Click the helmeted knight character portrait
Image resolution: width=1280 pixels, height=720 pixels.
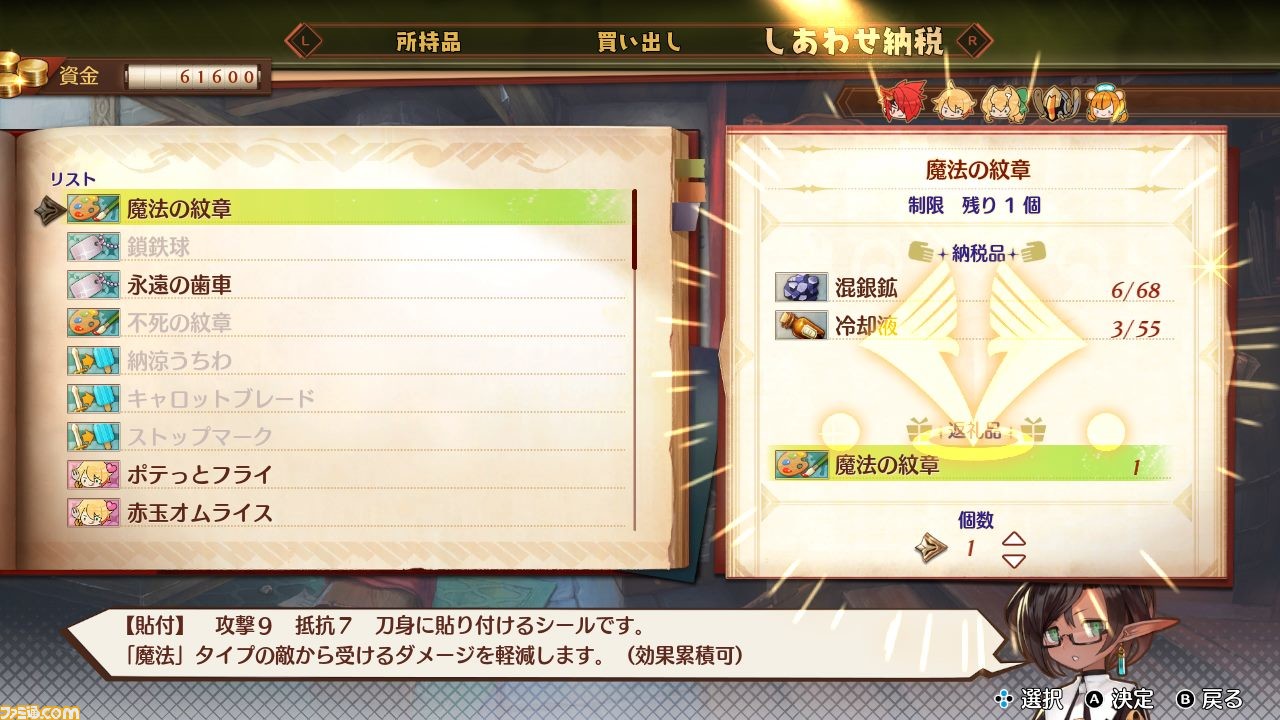[x=1052, y=103]
